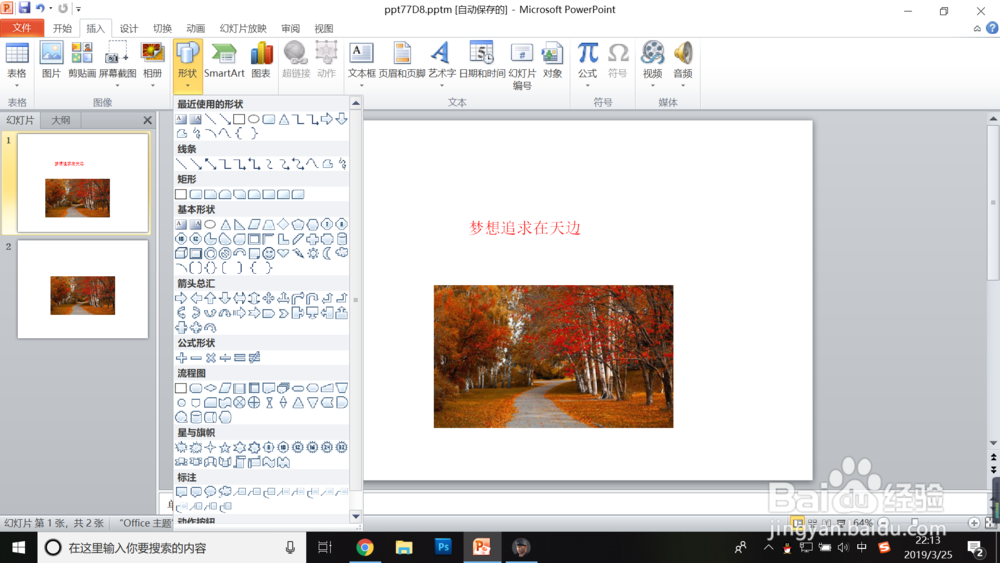Open the 幻灯片放映 slide show tab
Screen dimensions: 1000x563
(243, 28)
